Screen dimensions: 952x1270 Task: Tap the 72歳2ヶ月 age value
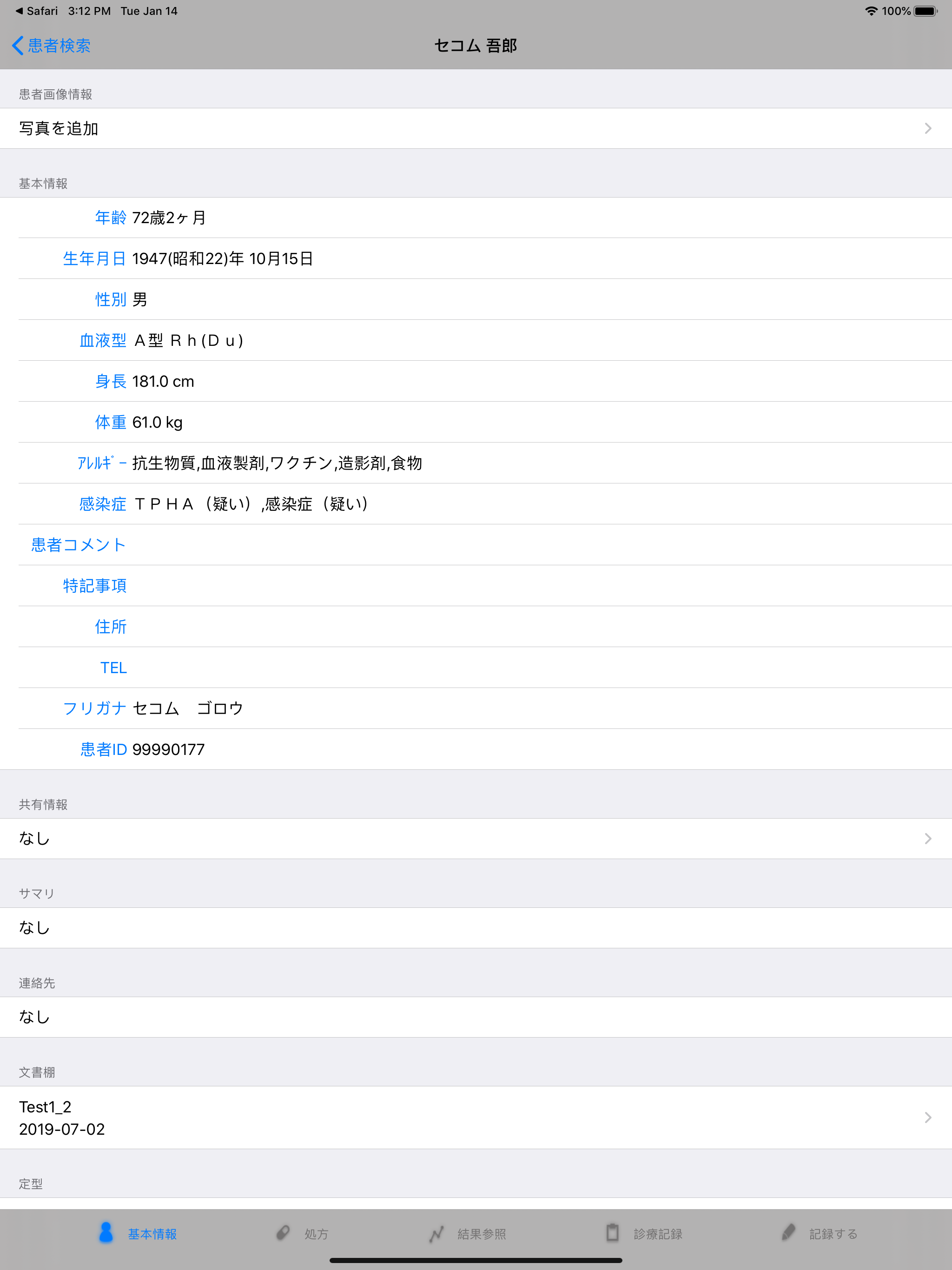click(x=169, y=218)
